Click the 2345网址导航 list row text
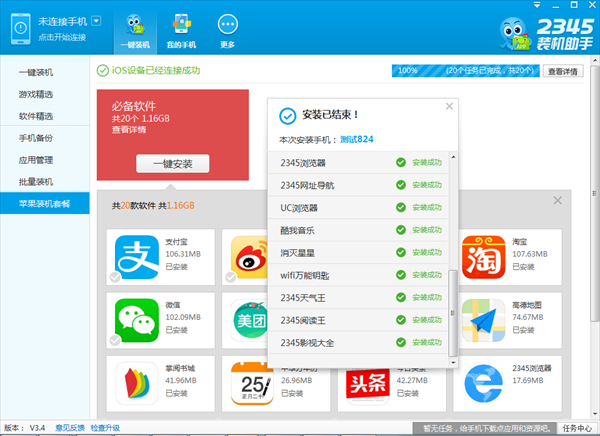The height and width of the screenshot is (436, 600). click(307, 185)
